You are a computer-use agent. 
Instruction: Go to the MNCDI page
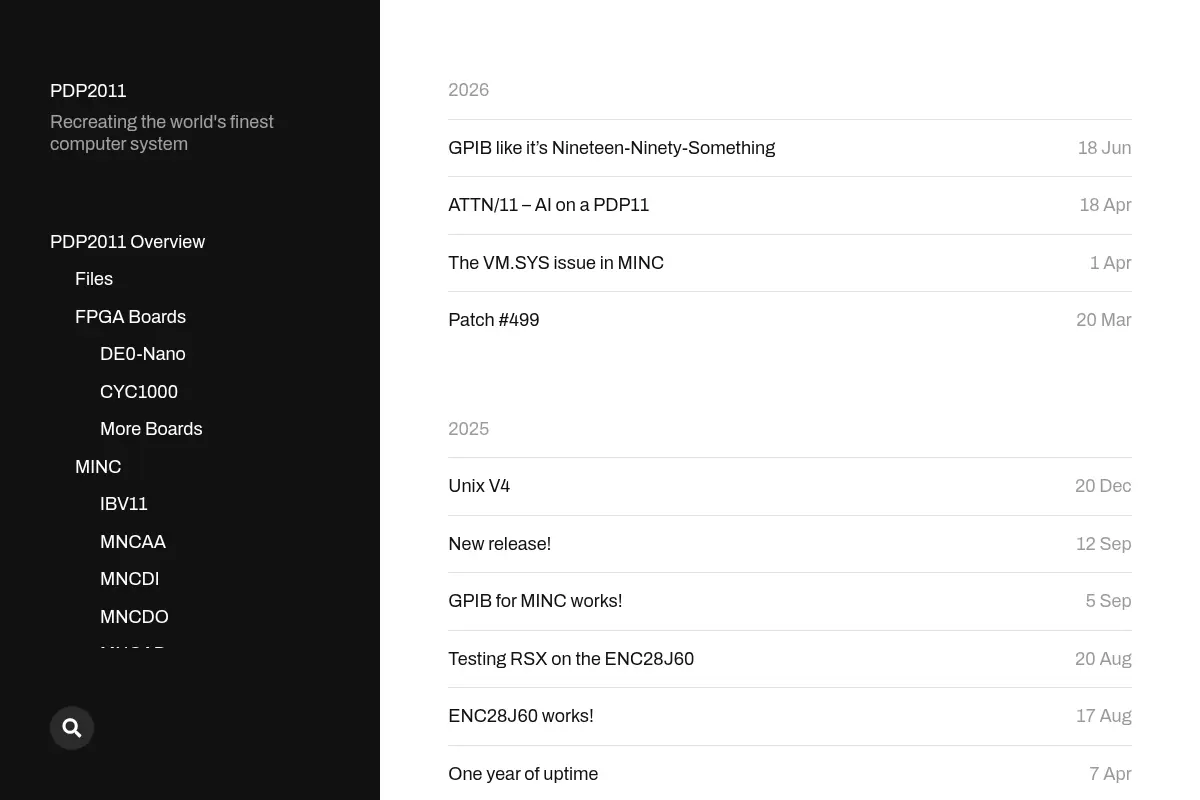coord(130,579)
